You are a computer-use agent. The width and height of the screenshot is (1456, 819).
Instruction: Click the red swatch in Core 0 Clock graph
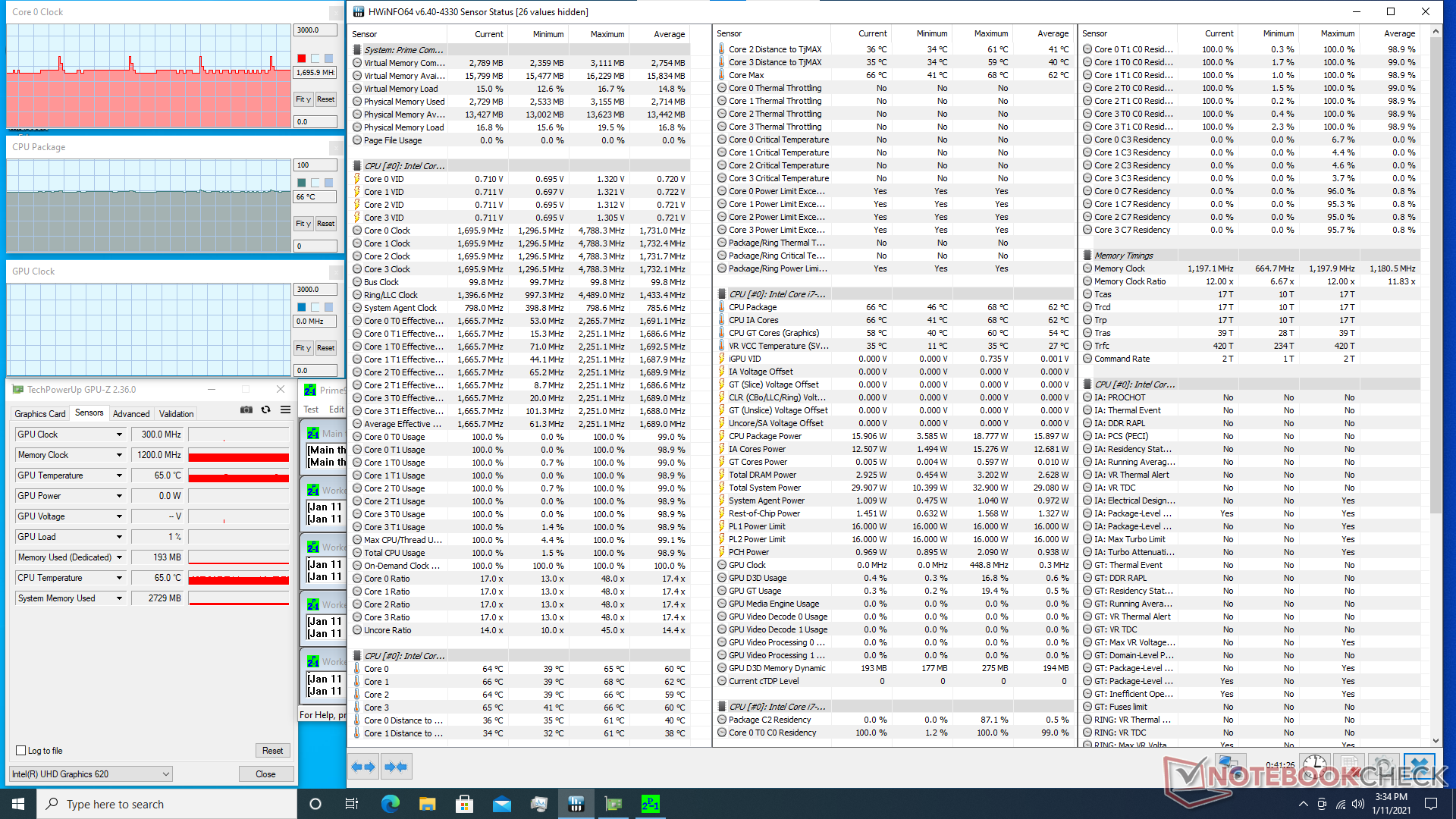302,58
